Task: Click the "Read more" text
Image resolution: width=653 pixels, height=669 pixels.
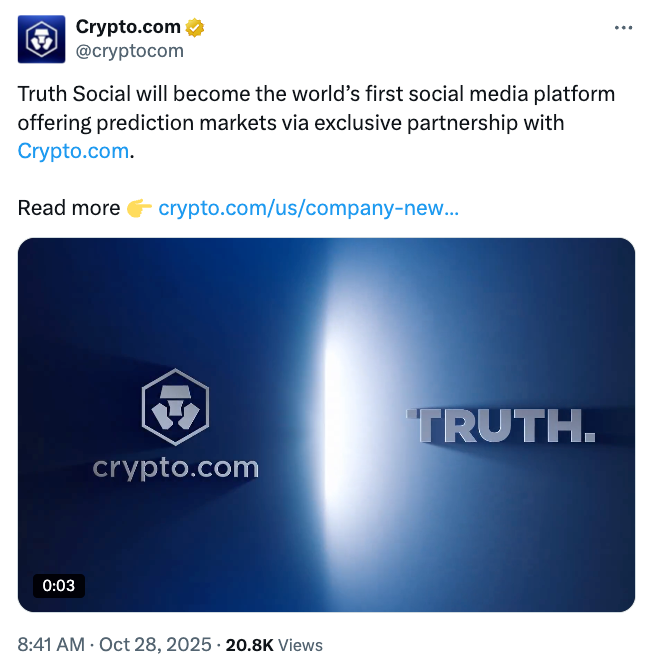Action: point(68,208)
